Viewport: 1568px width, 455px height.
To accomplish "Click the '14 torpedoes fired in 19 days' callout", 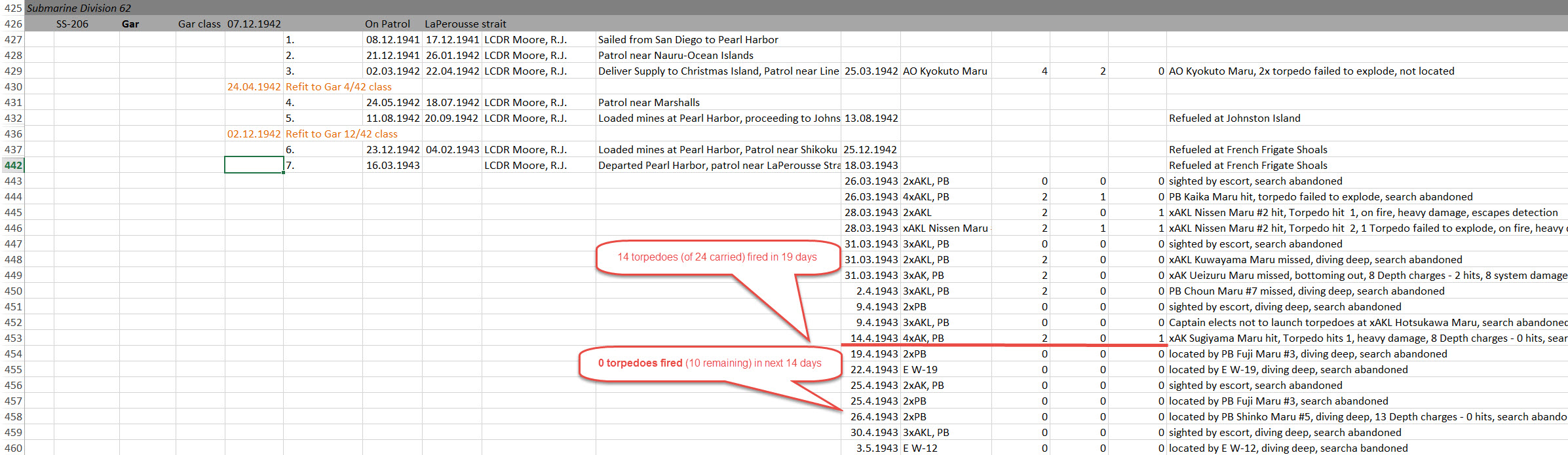I will [717, 257].
